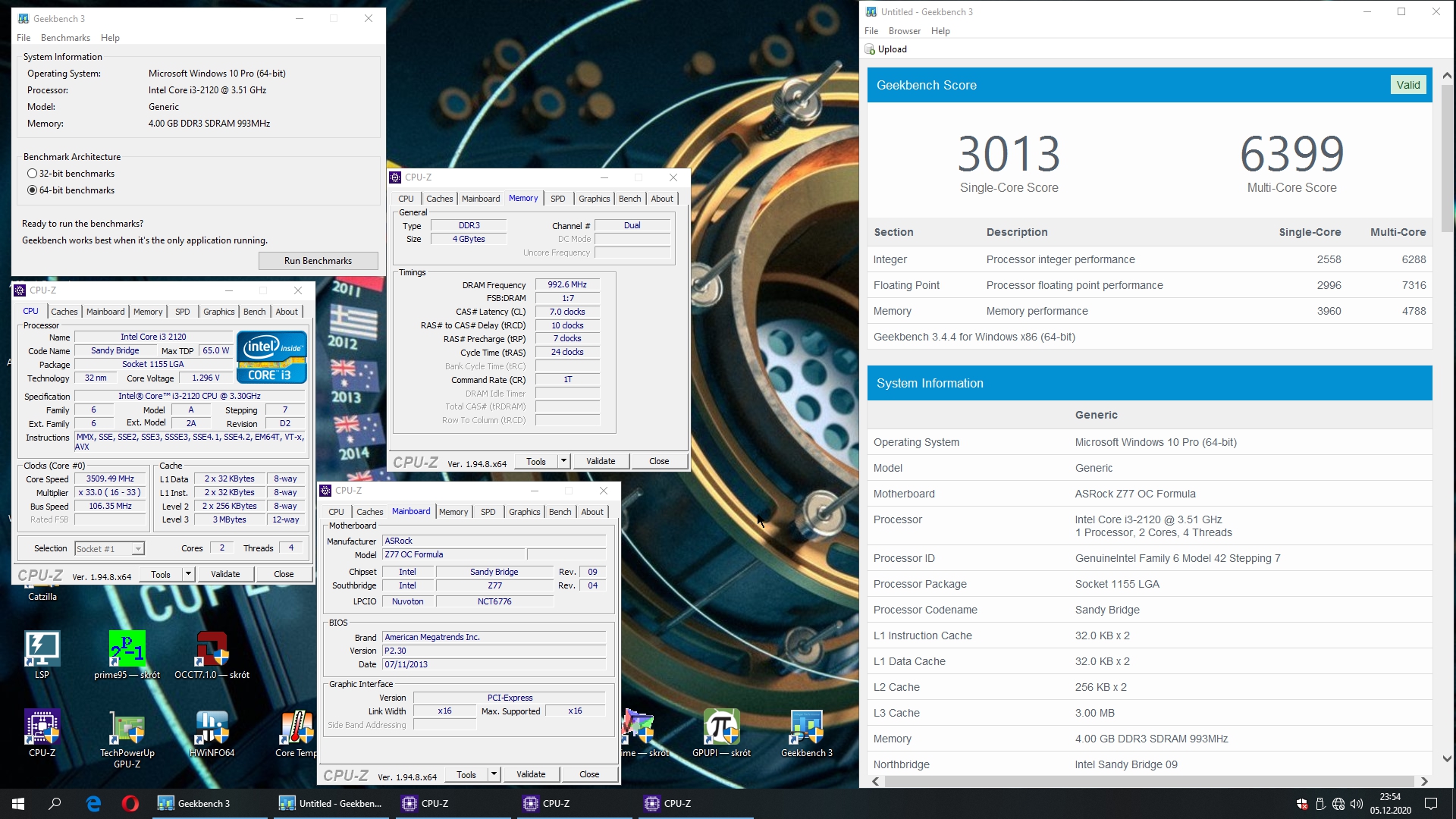The image size is (1456, 819).
Task: Expand Tools dropdown arrow in CPU-Z Mainboard window
Action: 494,774
